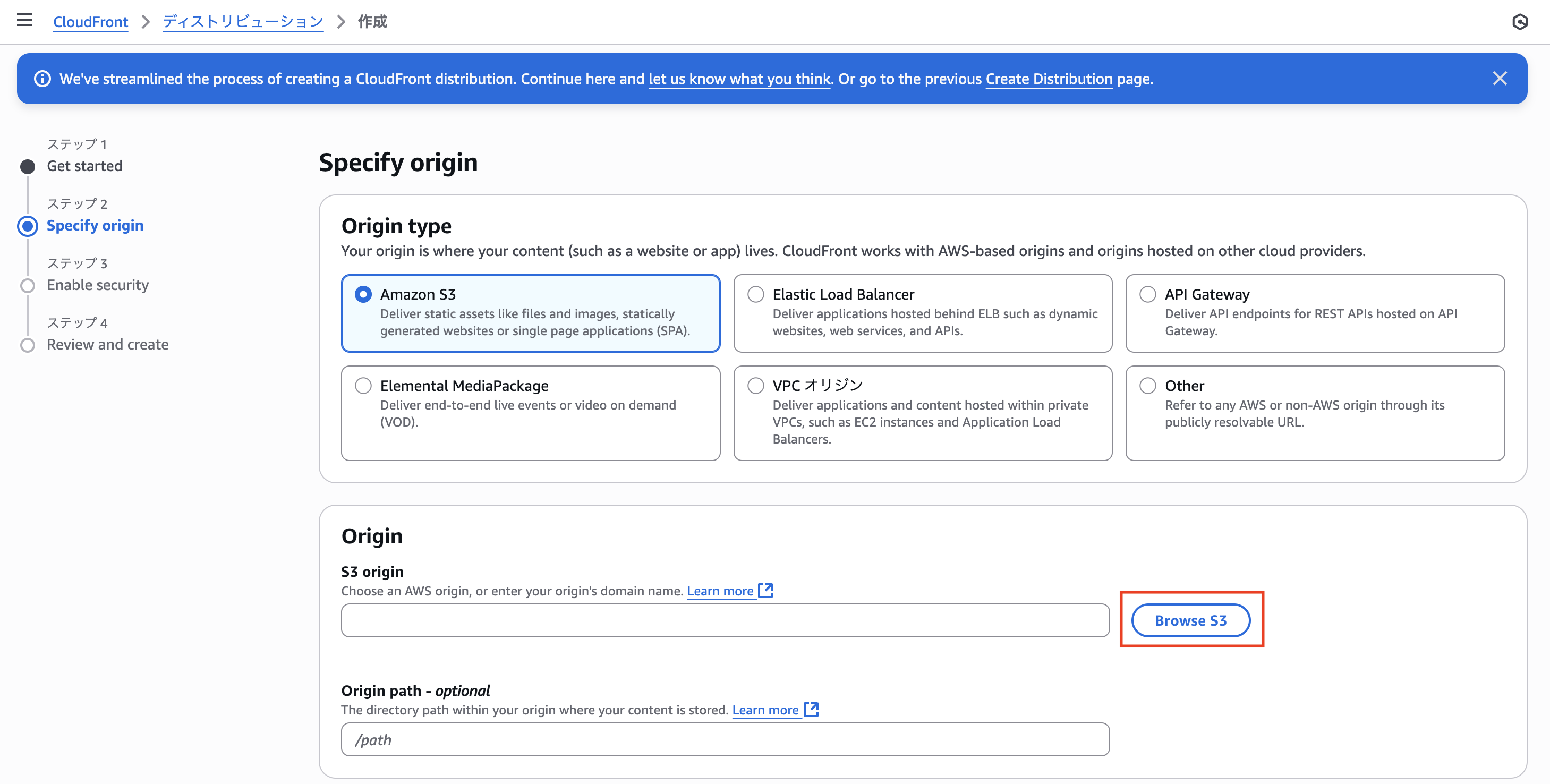Open external link icon beside S3 origin Learn more
The image size is (1550, 784).
[x=765, y=591]
